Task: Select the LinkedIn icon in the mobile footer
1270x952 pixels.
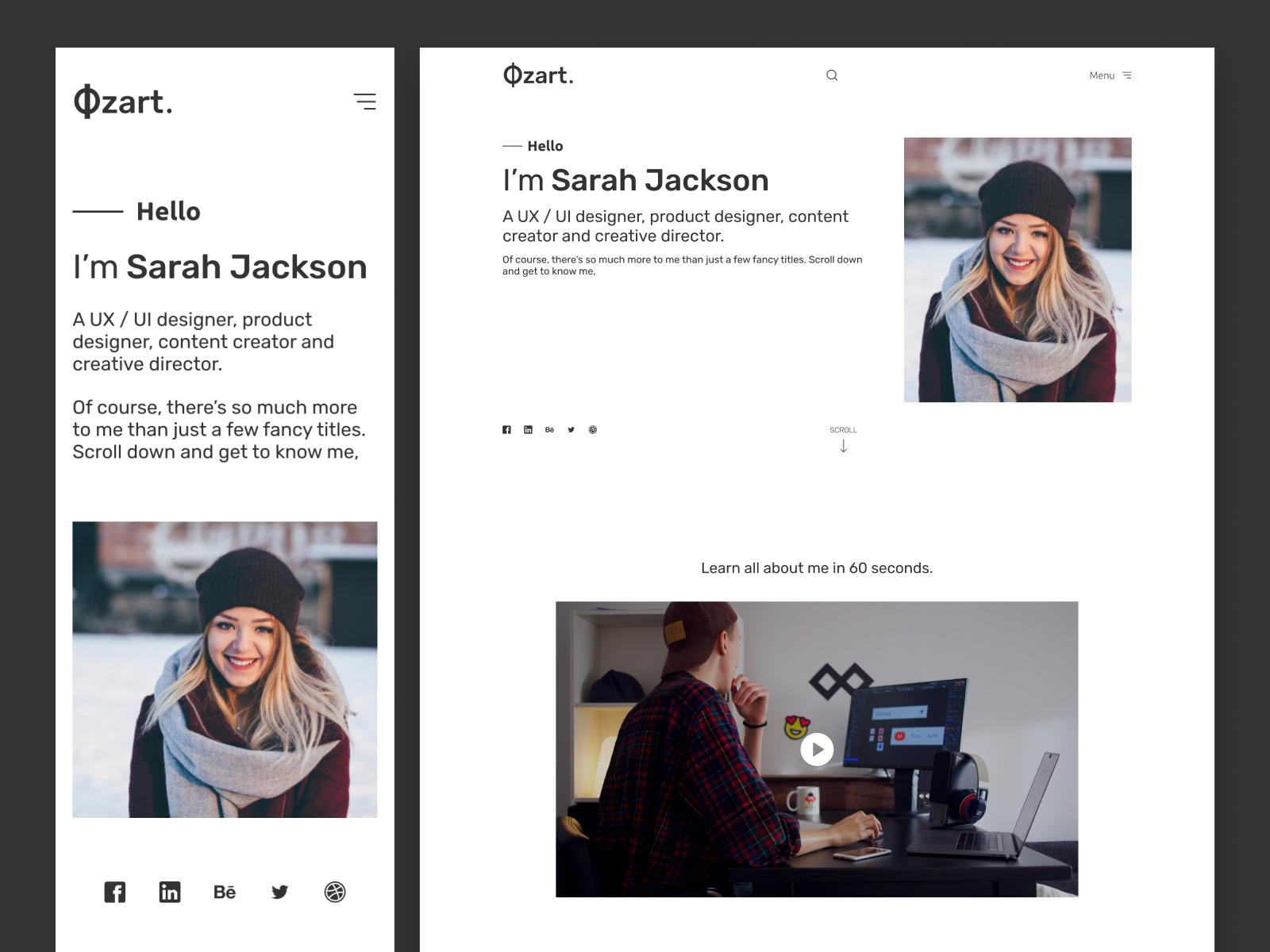Action: [170, 892]
